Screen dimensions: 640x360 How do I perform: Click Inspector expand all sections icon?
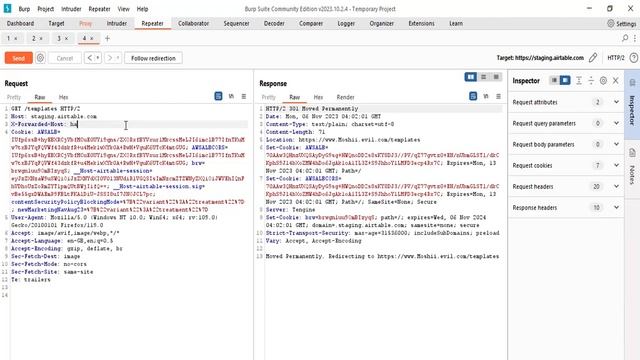pyautogui.click(x=579, y=81)
